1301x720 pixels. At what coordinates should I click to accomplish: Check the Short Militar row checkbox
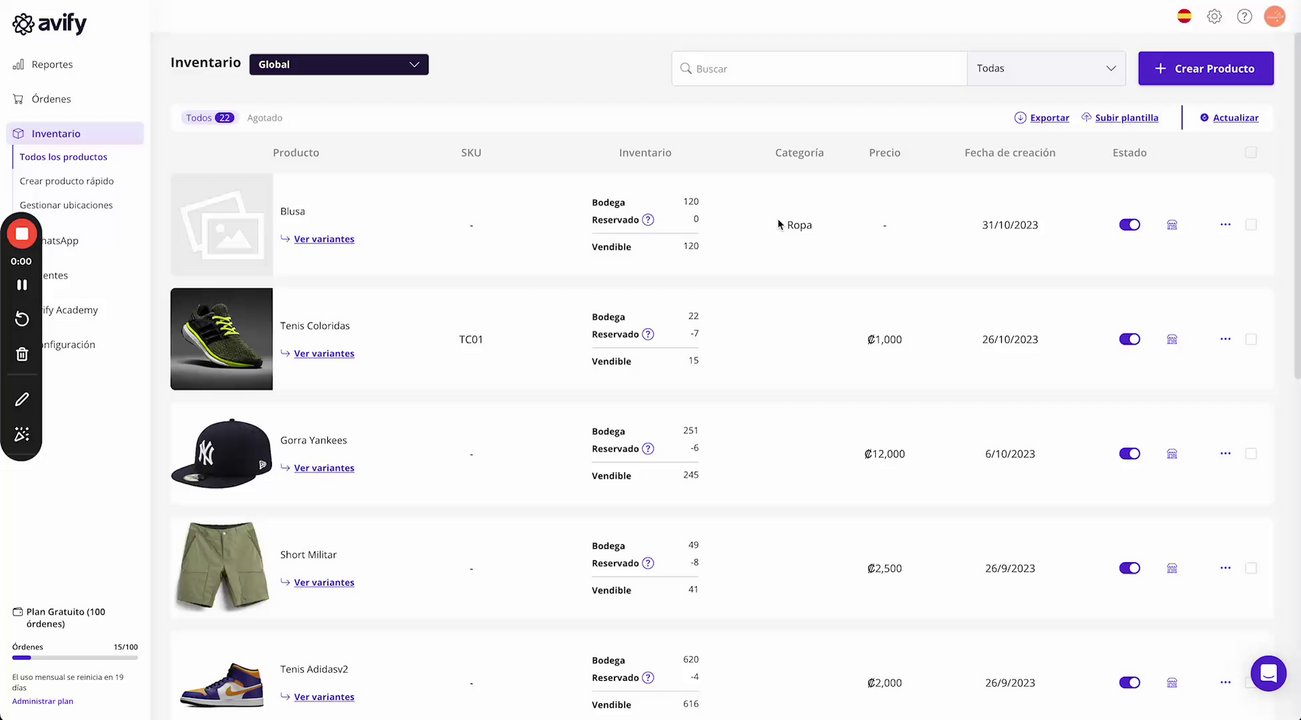1251,568
